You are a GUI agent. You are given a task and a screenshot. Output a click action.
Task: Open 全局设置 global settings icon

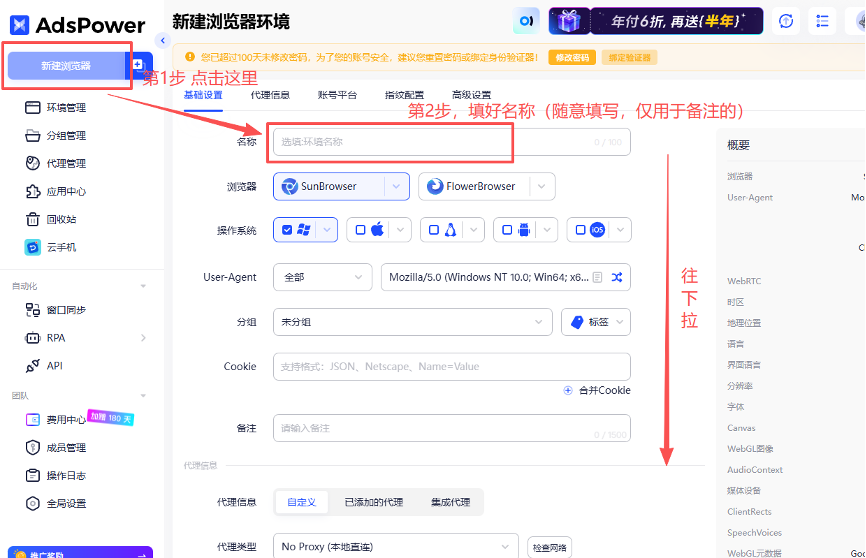(32, 503)
